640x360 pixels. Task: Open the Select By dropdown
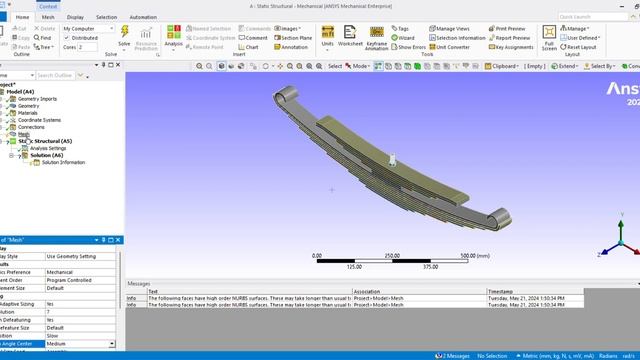[x=600, y=66]
